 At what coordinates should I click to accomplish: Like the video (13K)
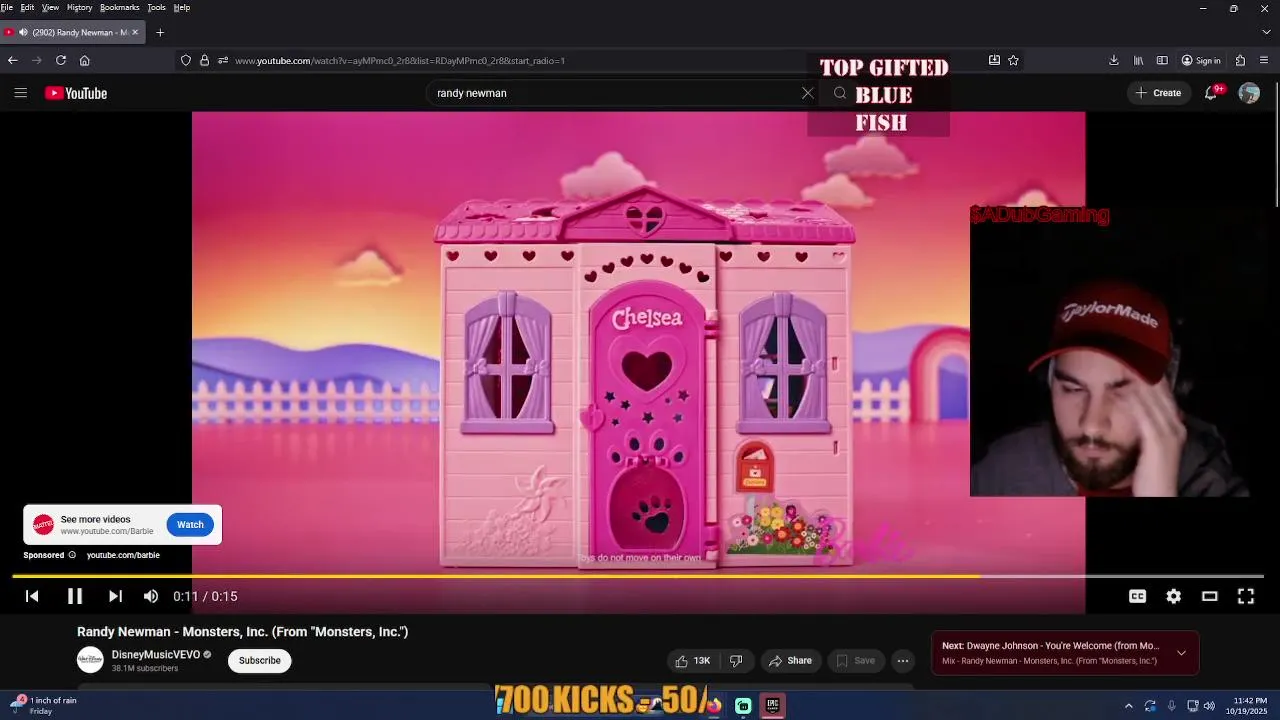pyautogui.click(x=693, y=660)
